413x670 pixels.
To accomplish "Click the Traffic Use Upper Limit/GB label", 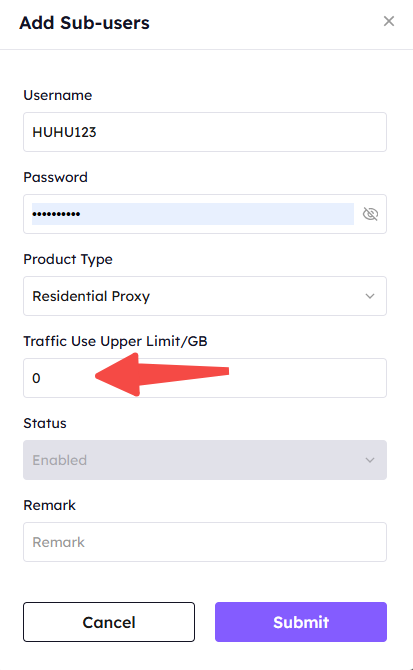I will [115, 341].
